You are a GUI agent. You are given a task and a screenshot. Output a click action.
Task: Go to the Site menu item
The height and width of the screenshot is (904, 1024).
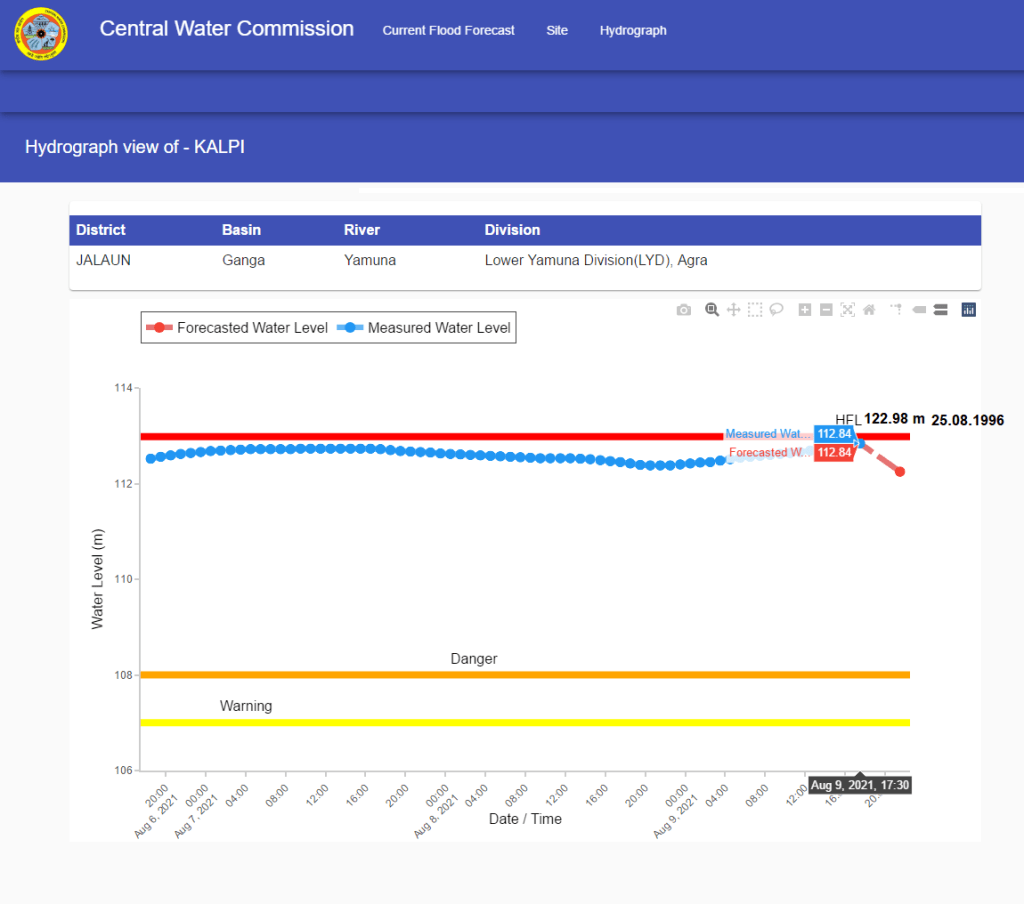click(557, 31)
